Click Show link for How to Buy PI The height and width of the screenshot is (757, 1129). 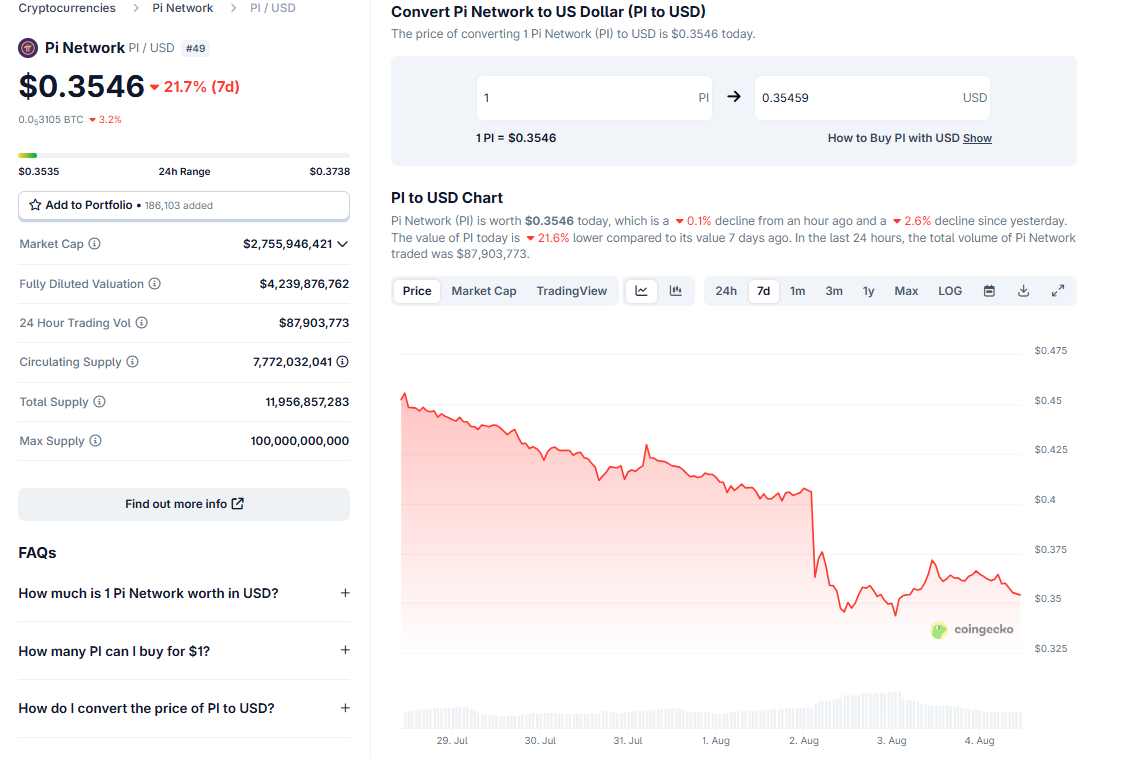pos(977,138)
